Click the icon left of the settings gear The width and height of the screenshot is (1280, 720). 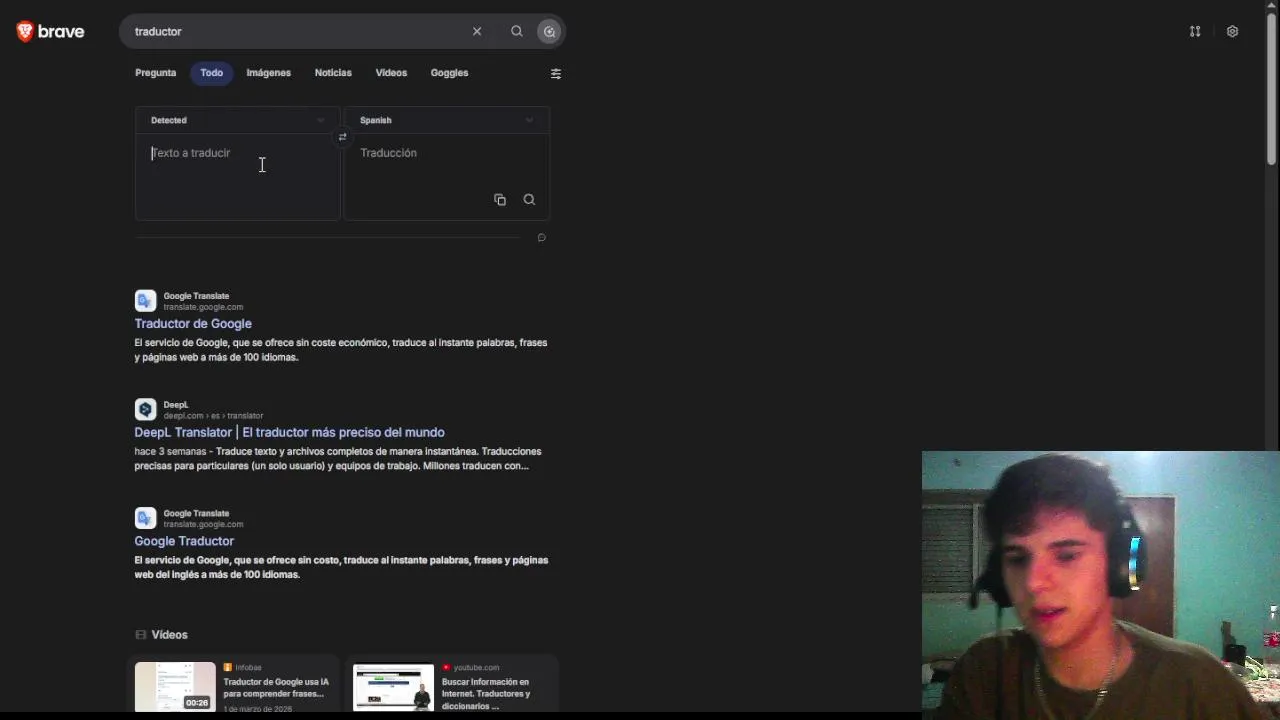[x=1195, y=31]
